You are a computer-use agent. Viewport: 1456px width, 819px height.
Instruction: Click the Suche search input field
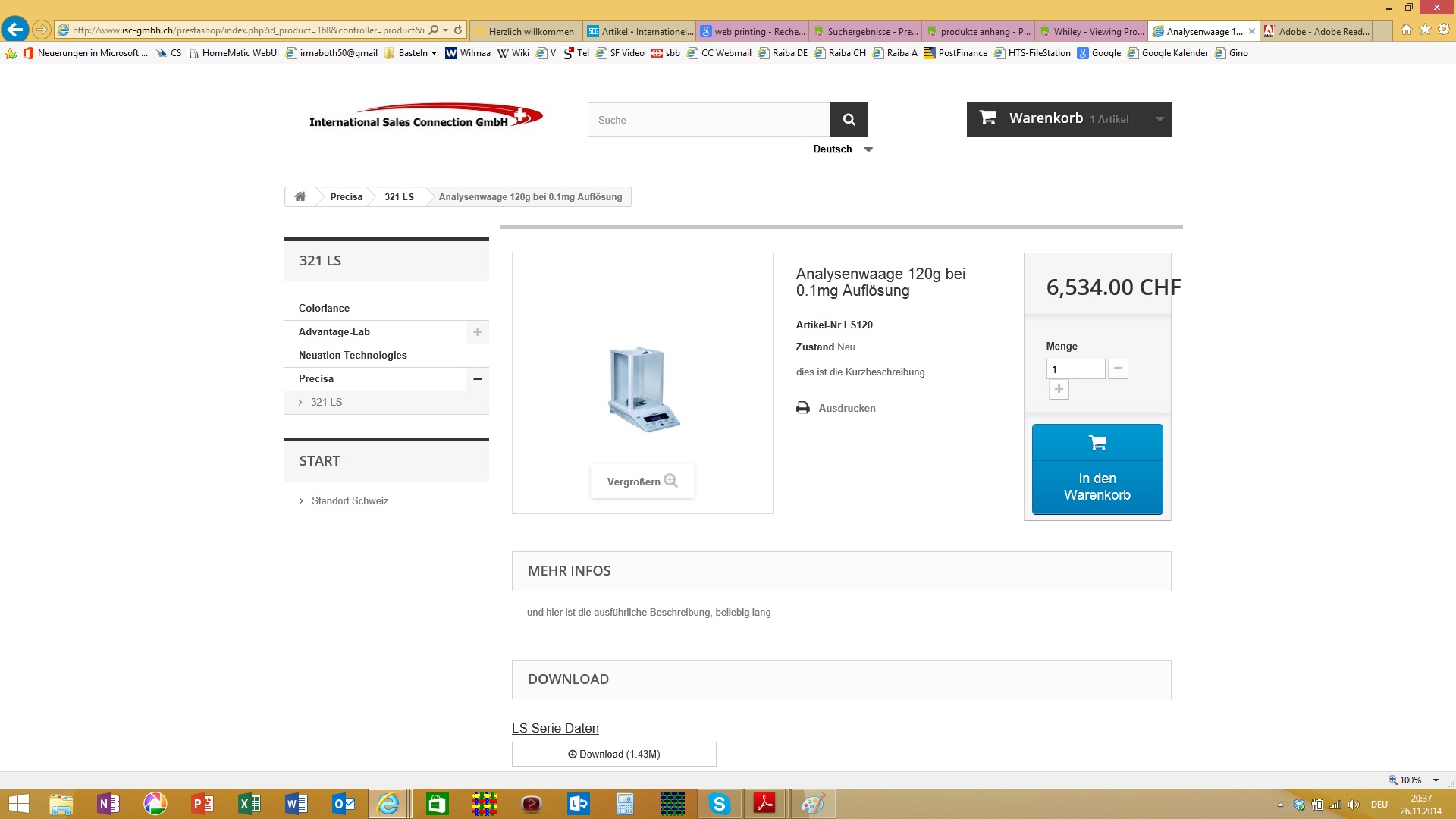pos(708,120)
